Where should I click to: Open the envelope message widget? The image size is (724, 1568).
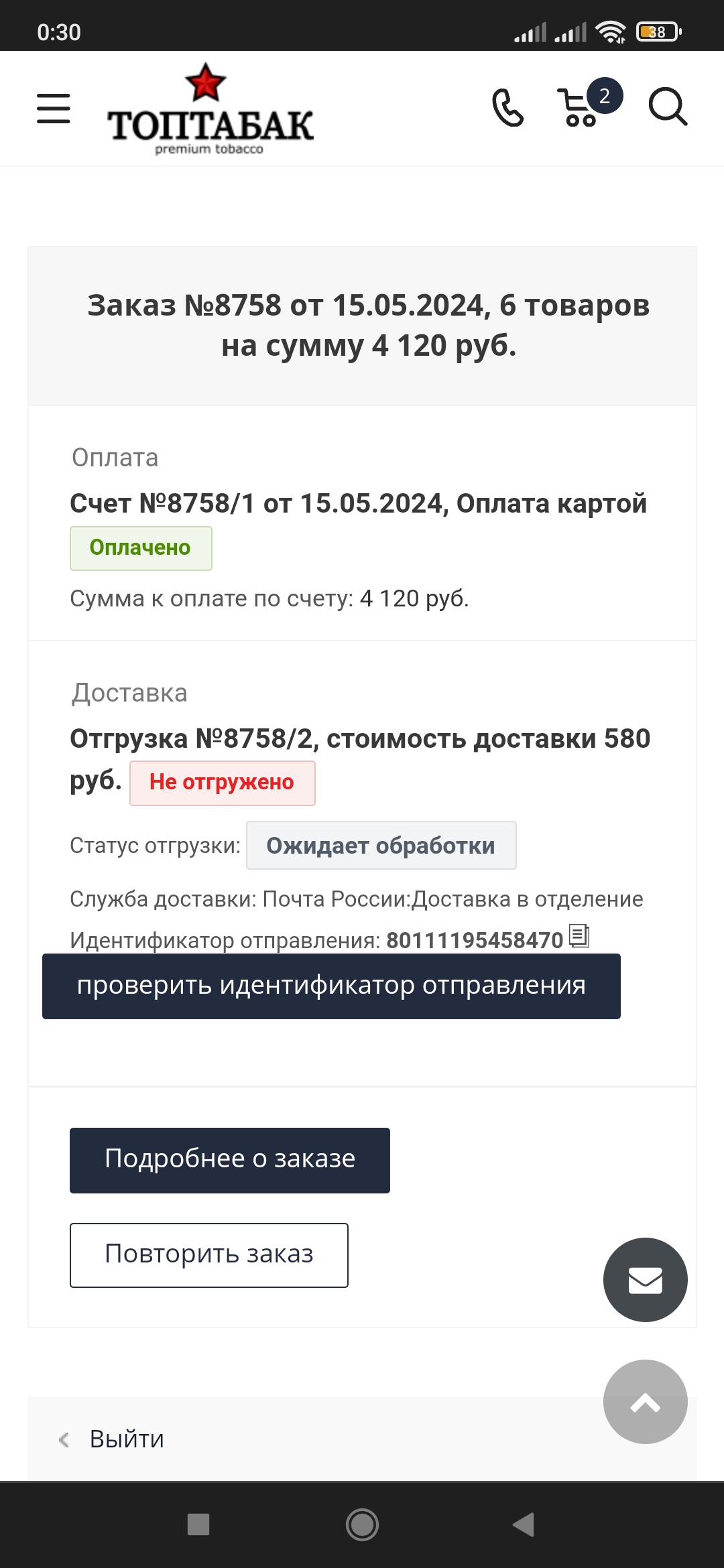click(x=645, y=1280)
